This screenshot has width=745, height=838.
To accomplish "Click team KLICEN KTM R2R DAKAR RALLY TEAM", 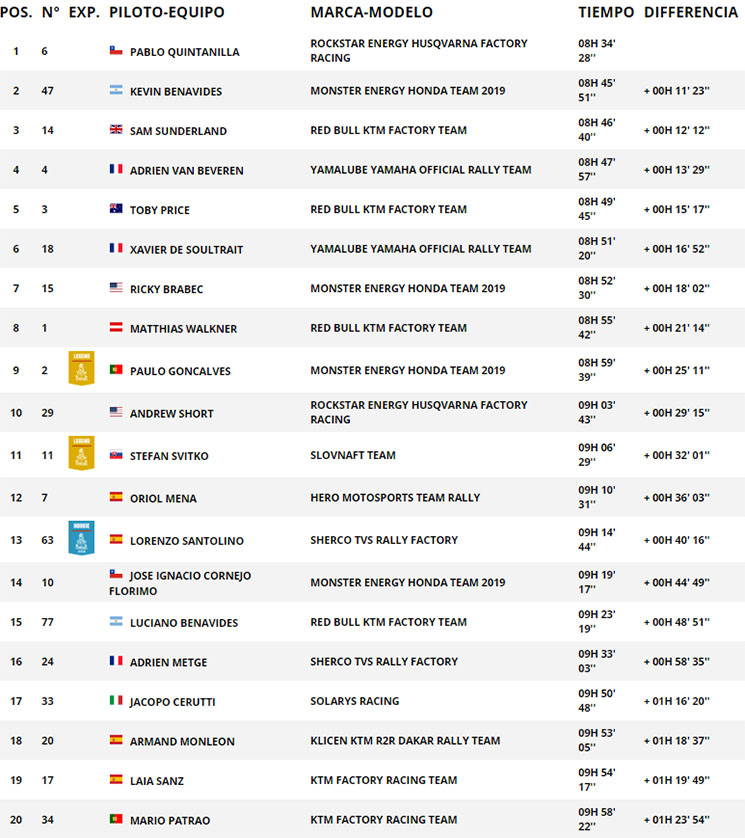I will click(x=405, y=741).
